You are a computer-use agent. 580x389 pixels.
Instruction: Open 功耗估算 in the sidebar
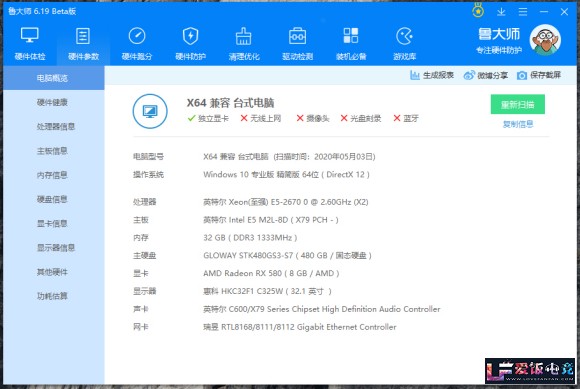[x=52, y=296]
